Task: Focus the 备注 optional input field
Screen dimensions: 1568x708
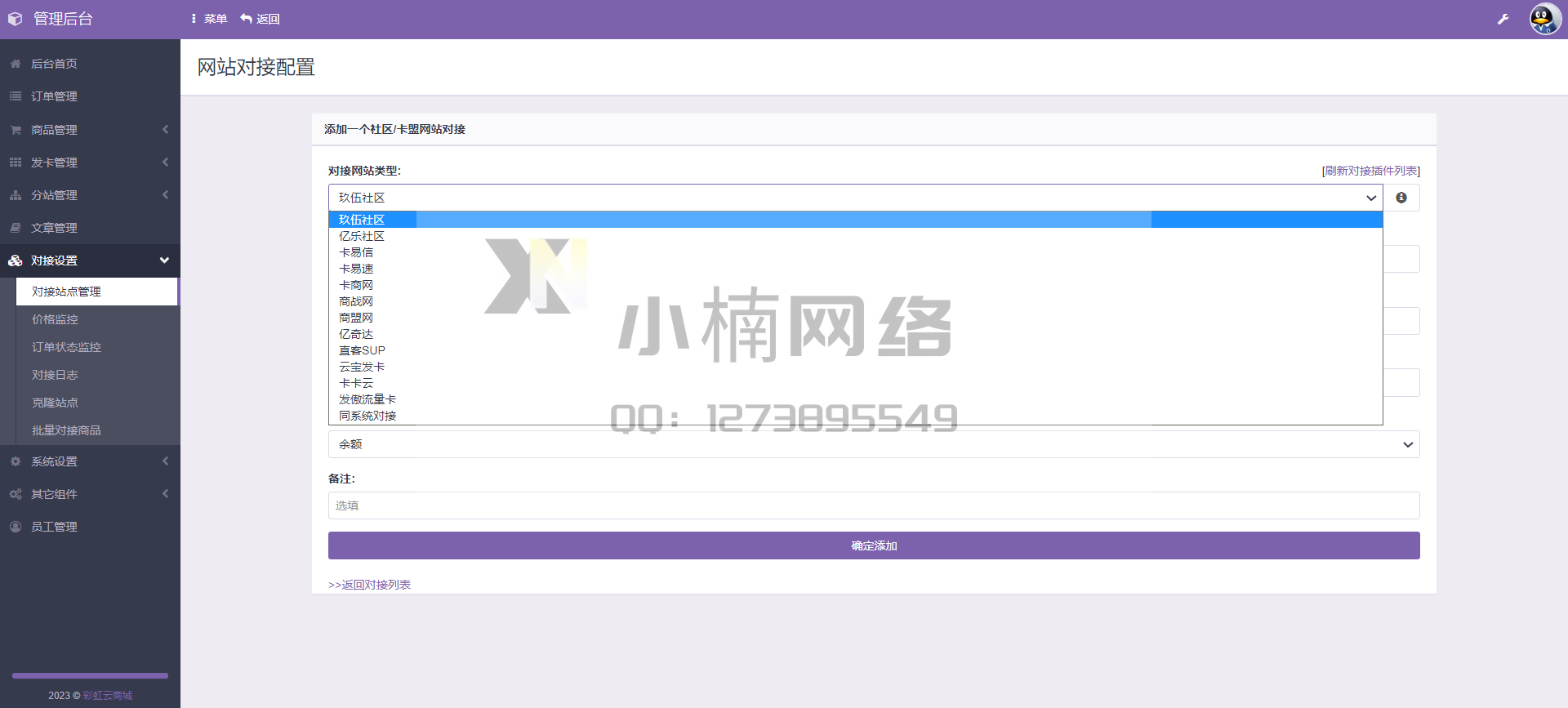Action: 874,505
